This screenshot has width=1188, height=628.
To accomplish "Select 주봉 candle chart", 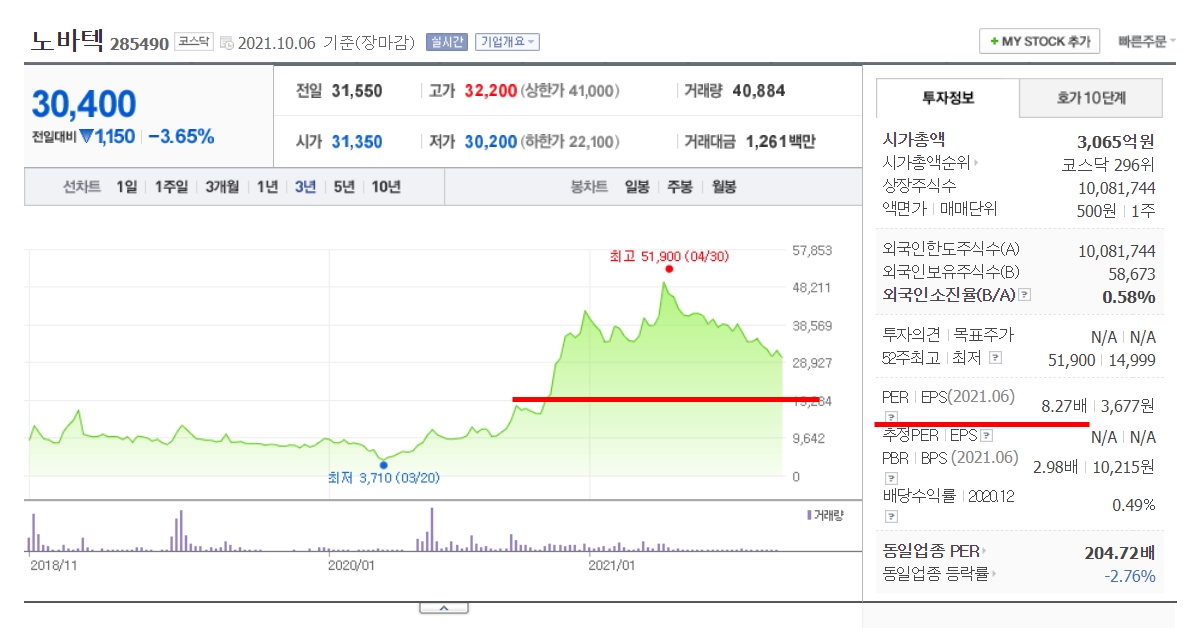I will coord(680,187).
